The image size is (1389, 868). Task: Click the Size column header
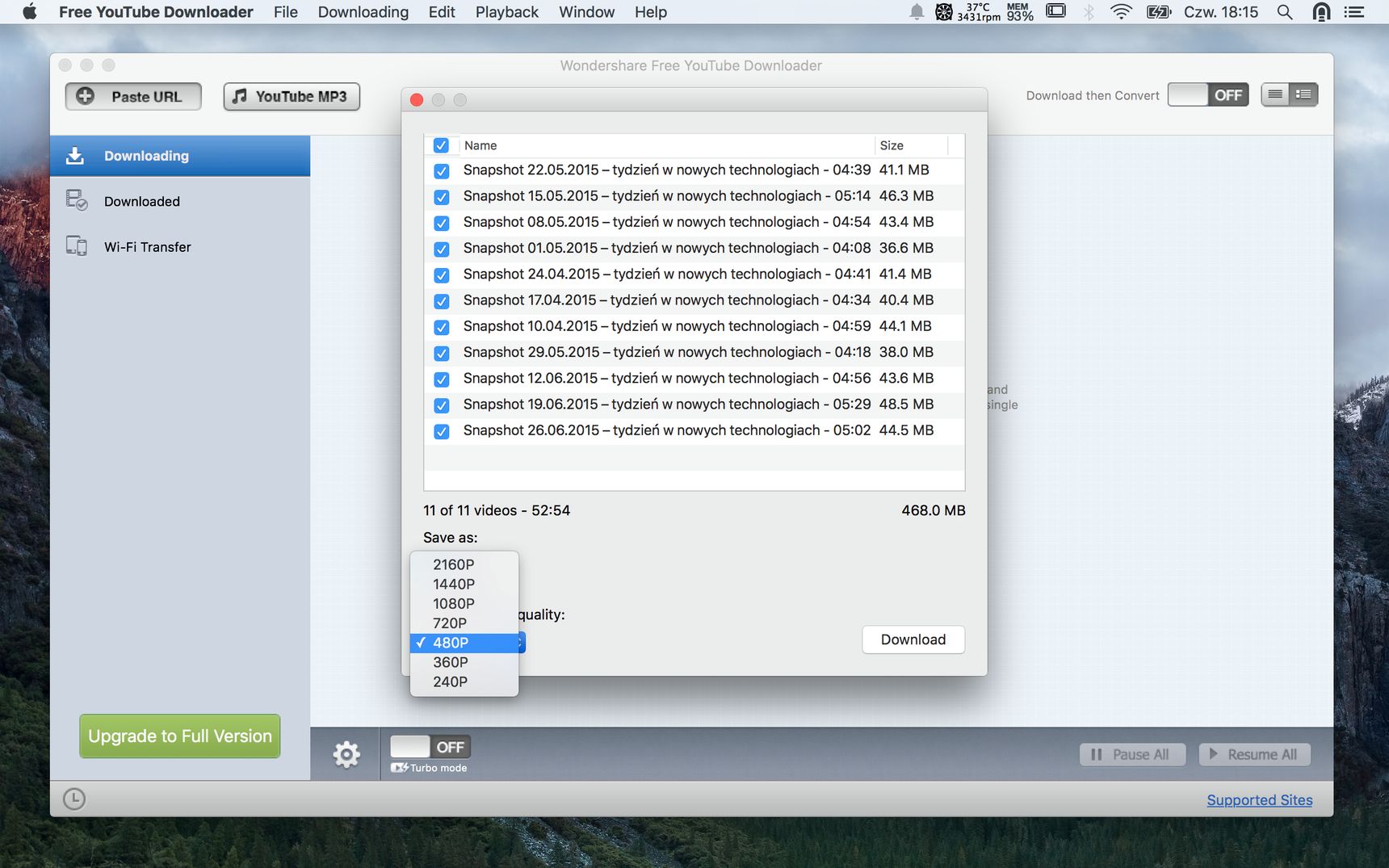(912, 145)
